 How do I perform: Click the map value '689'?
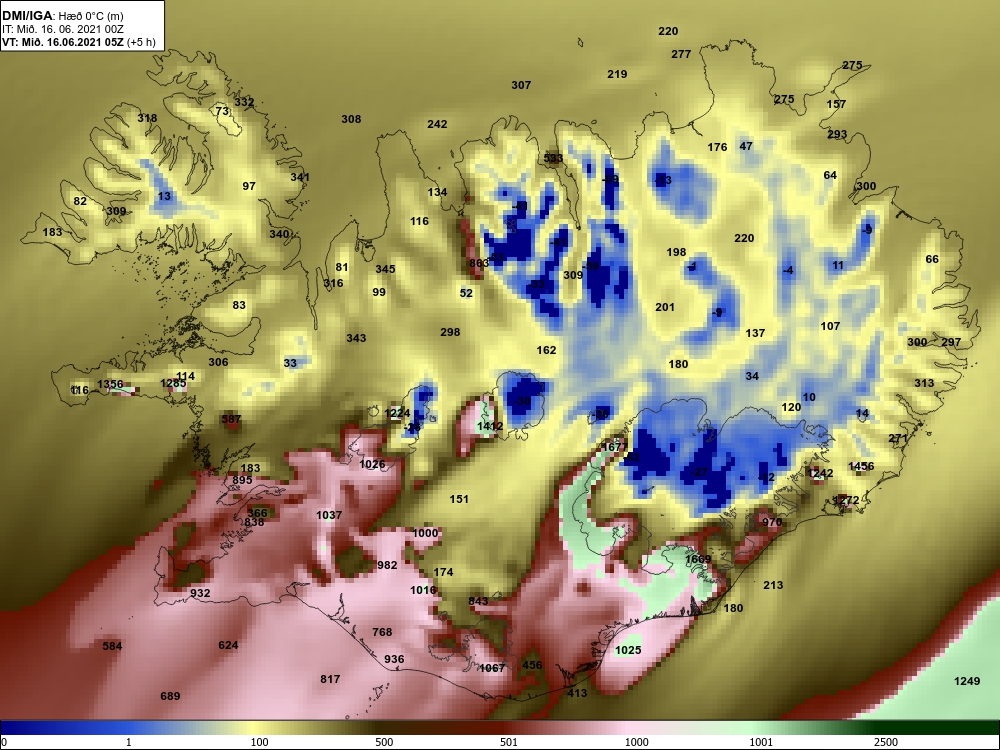pyautogui.click(x=170, y=696)
